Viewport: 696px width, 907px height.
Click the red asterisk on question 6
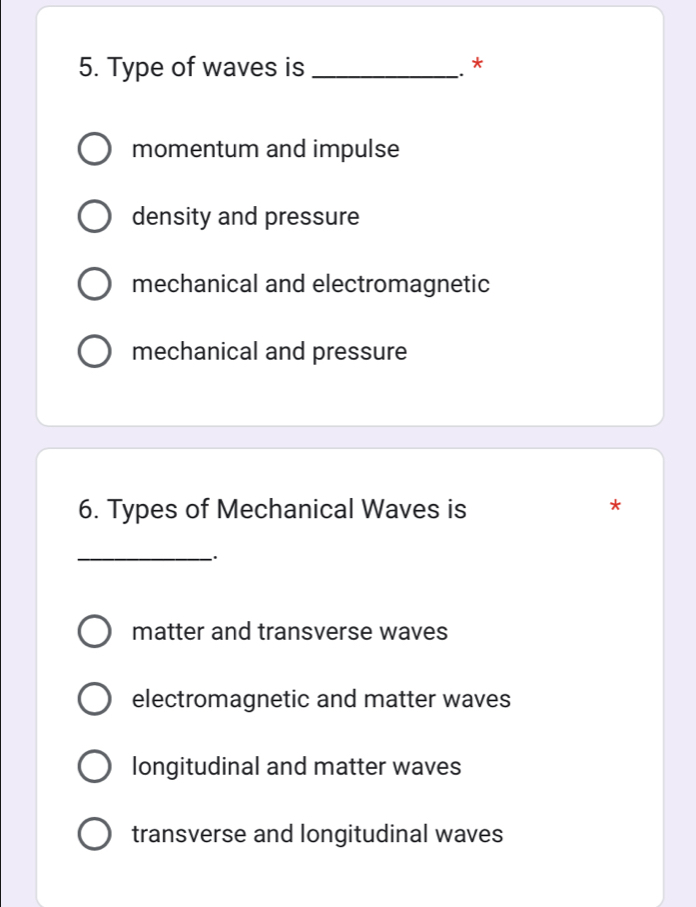click(615, 508)
